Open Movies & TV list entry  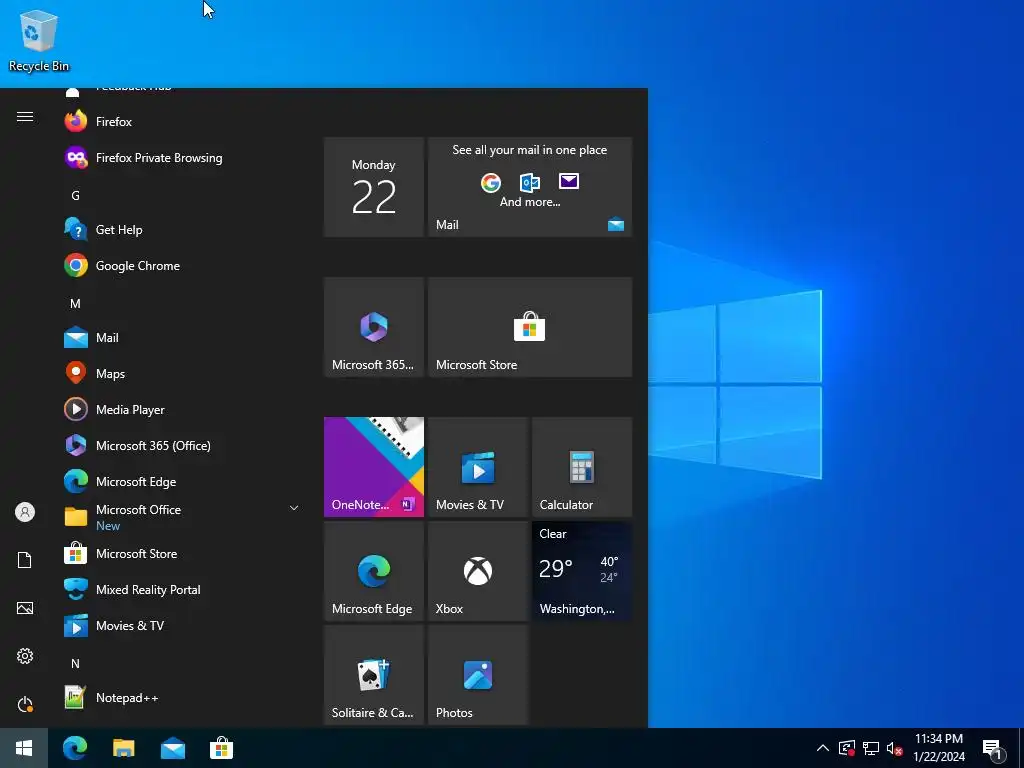pyautogui.click(x=183, y=625)
